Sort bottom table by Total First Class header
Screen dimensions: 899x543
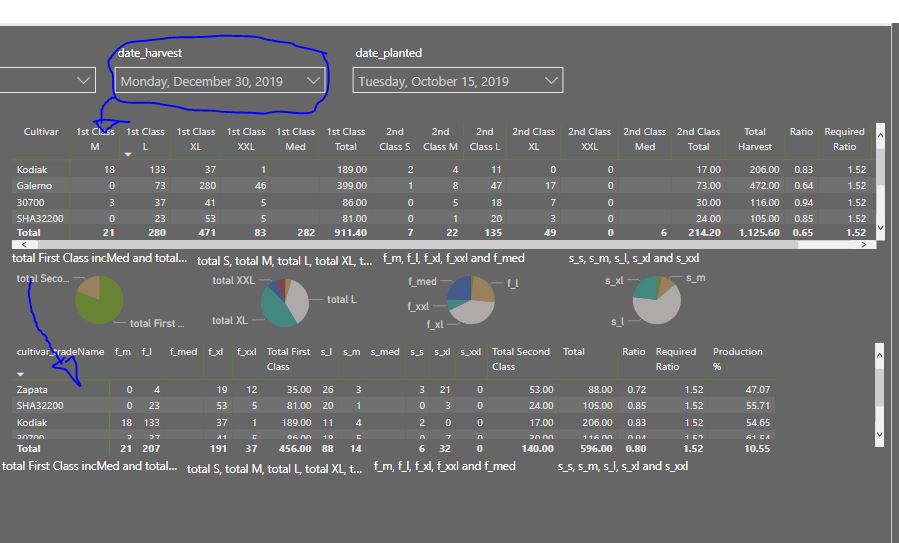(x=288, y=359)
